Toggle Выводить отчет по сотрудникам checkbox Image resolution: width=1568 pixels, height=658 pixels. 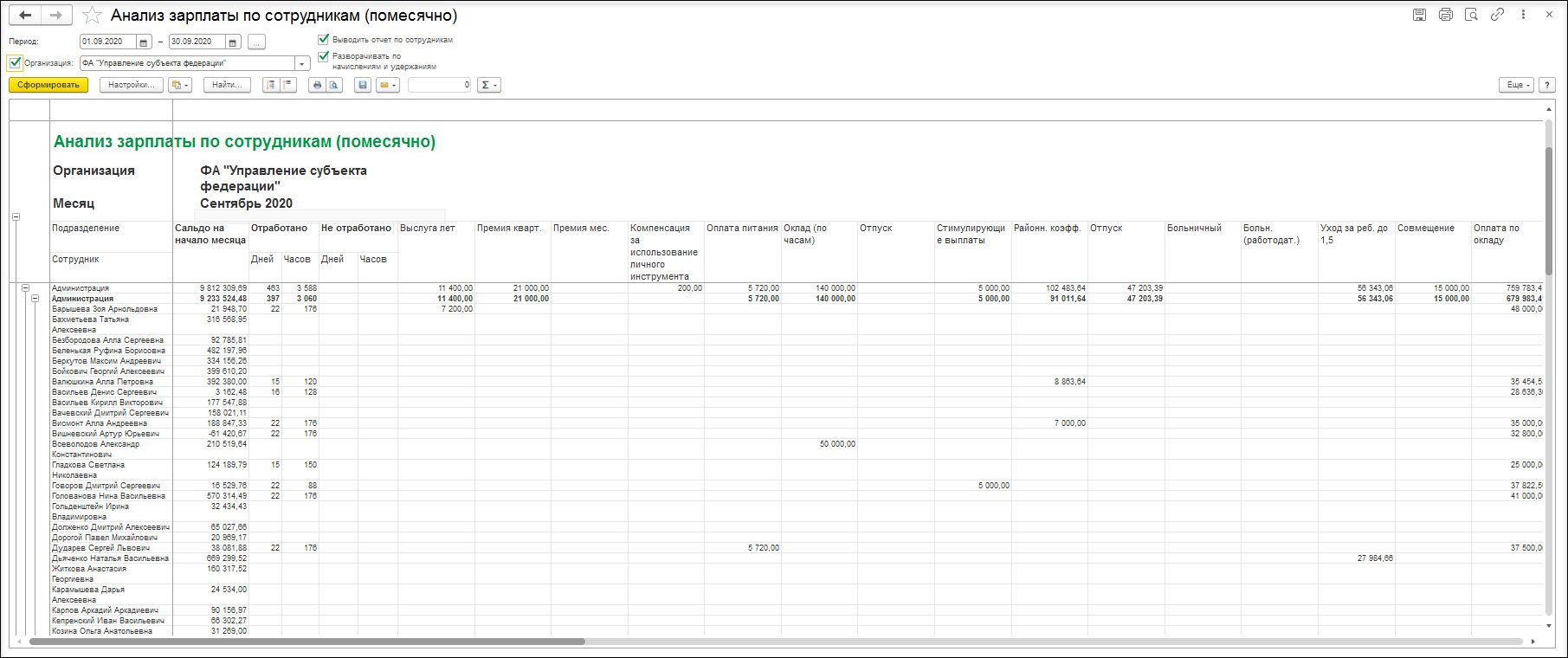(x=324, y=39)
